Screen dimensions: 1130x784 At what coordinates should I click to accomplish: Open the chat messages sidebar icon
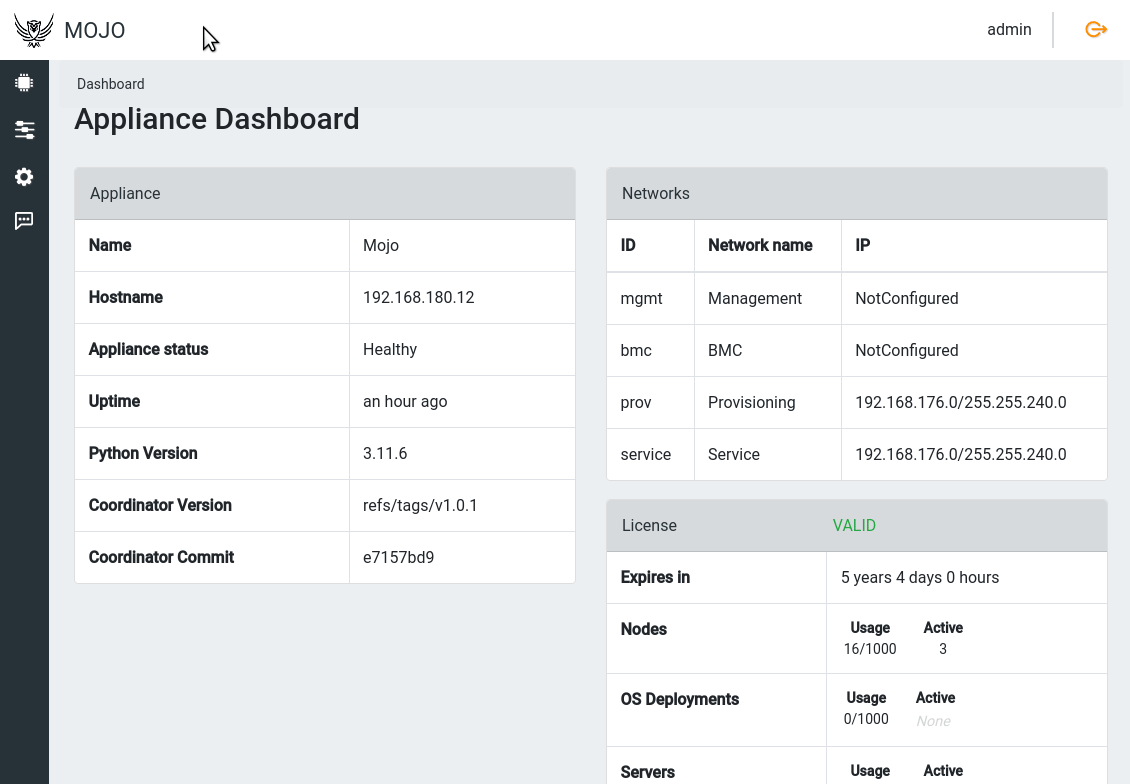point(24,221)
